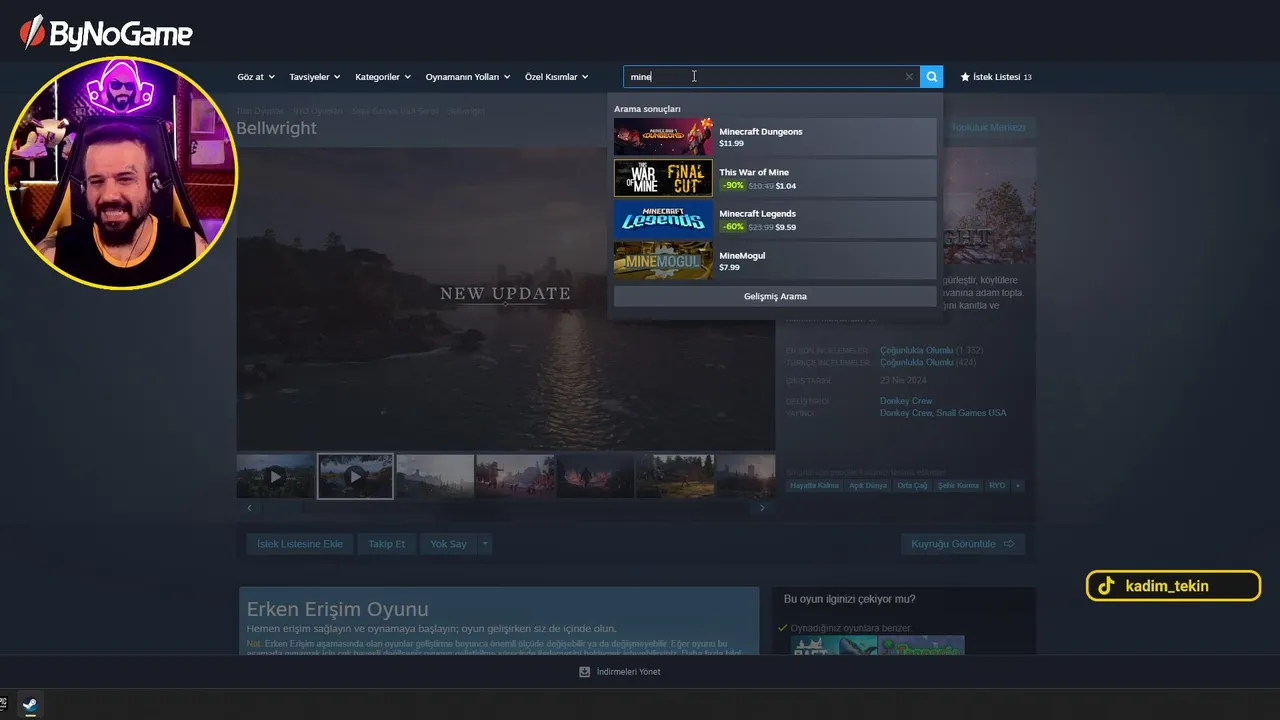Click the release date text "23 Nis 2024"

(x=905, y=381)
